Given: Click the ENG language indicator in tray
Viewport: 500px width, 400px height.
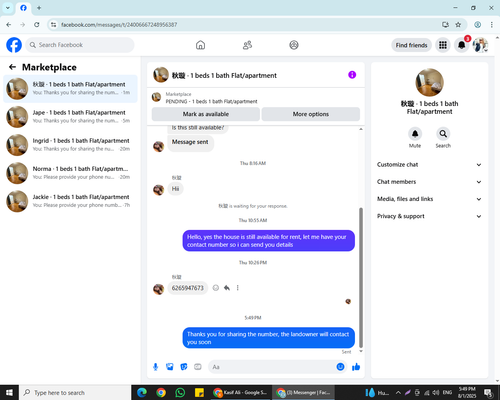Looking at the screenshot, I should [x=447, y=393].
